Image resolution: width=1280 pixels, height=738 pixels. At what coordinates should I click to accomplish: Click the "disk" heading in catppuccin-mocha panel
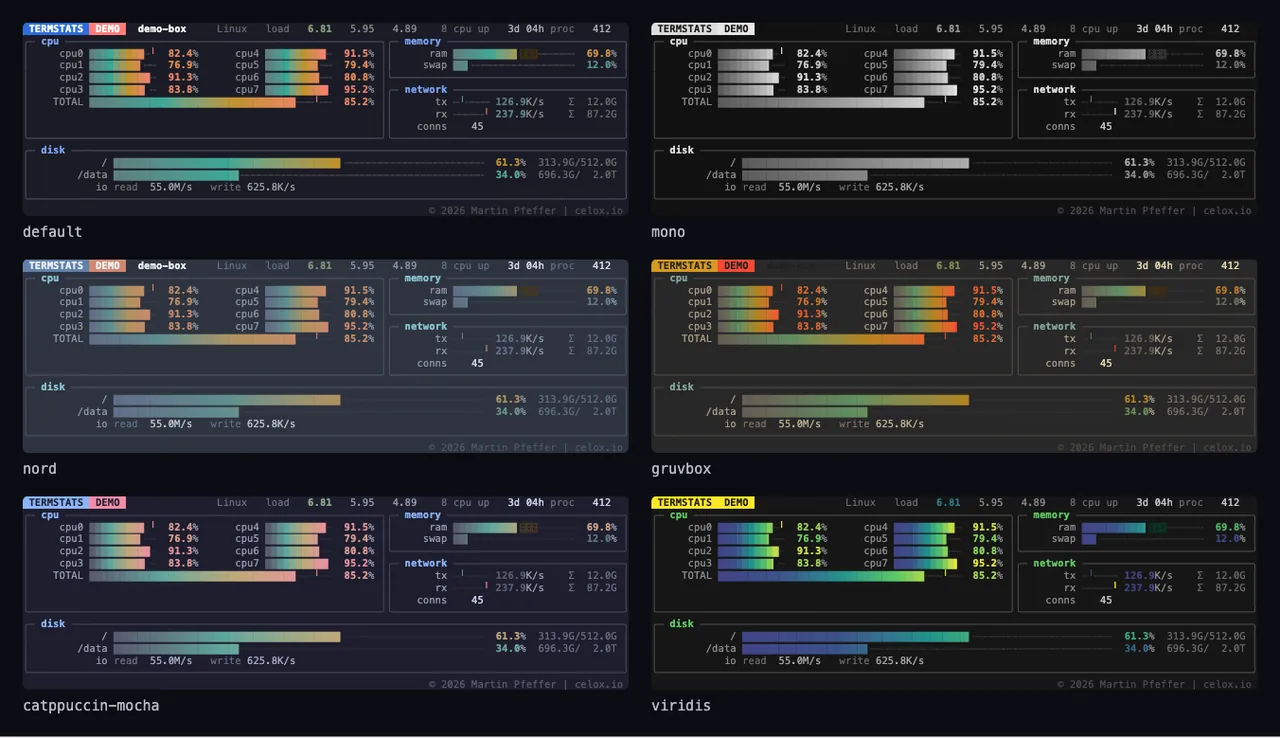pyautogui.click(x=53, y=624)
